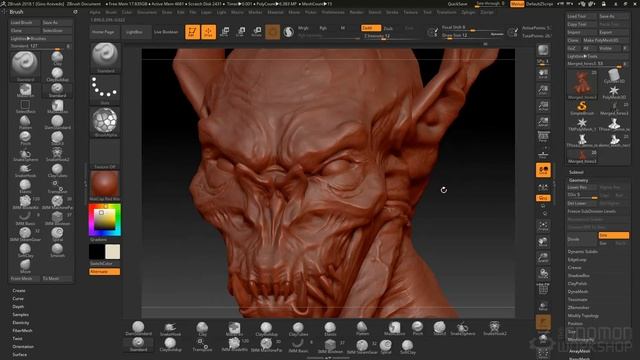Pick the ClayBuildup brush in the Brush palette
The height and width of the screenshot is (360, 640).
pyautogui.click(x=57, y=74)
